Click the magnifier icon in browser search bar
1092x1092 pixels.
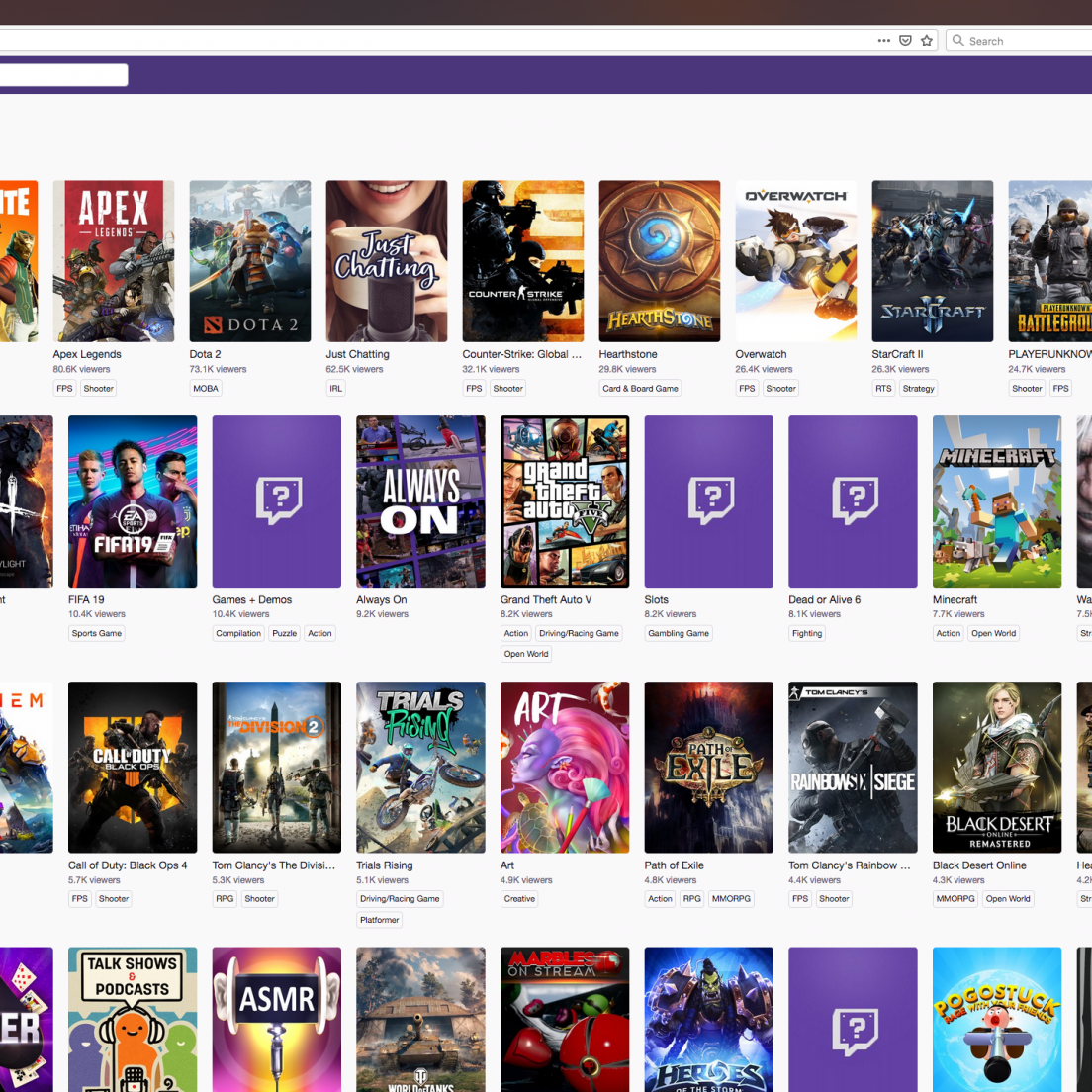tap(957, 41)
